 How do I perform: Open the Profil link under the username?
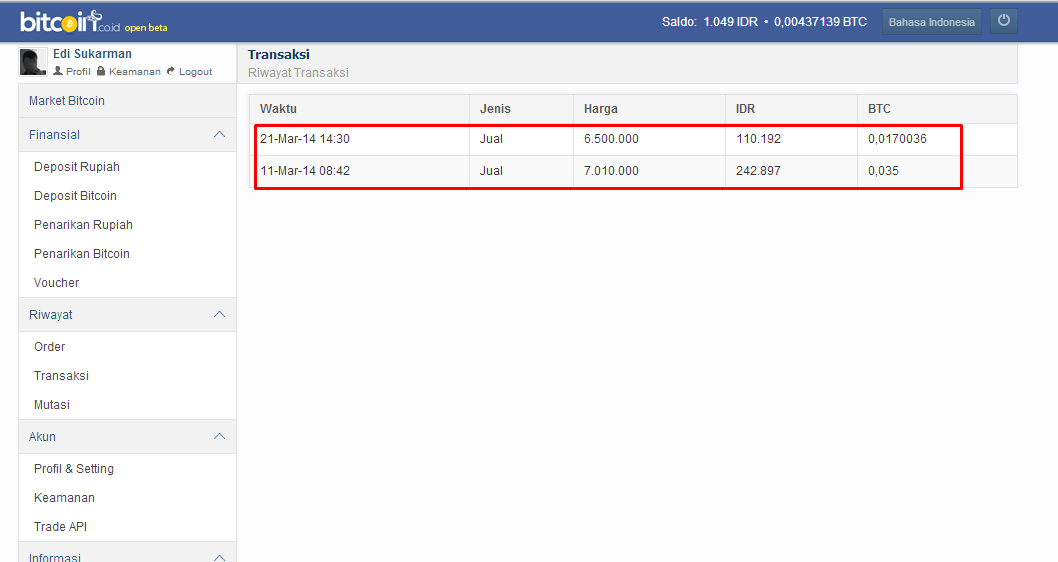pos(72,72)
